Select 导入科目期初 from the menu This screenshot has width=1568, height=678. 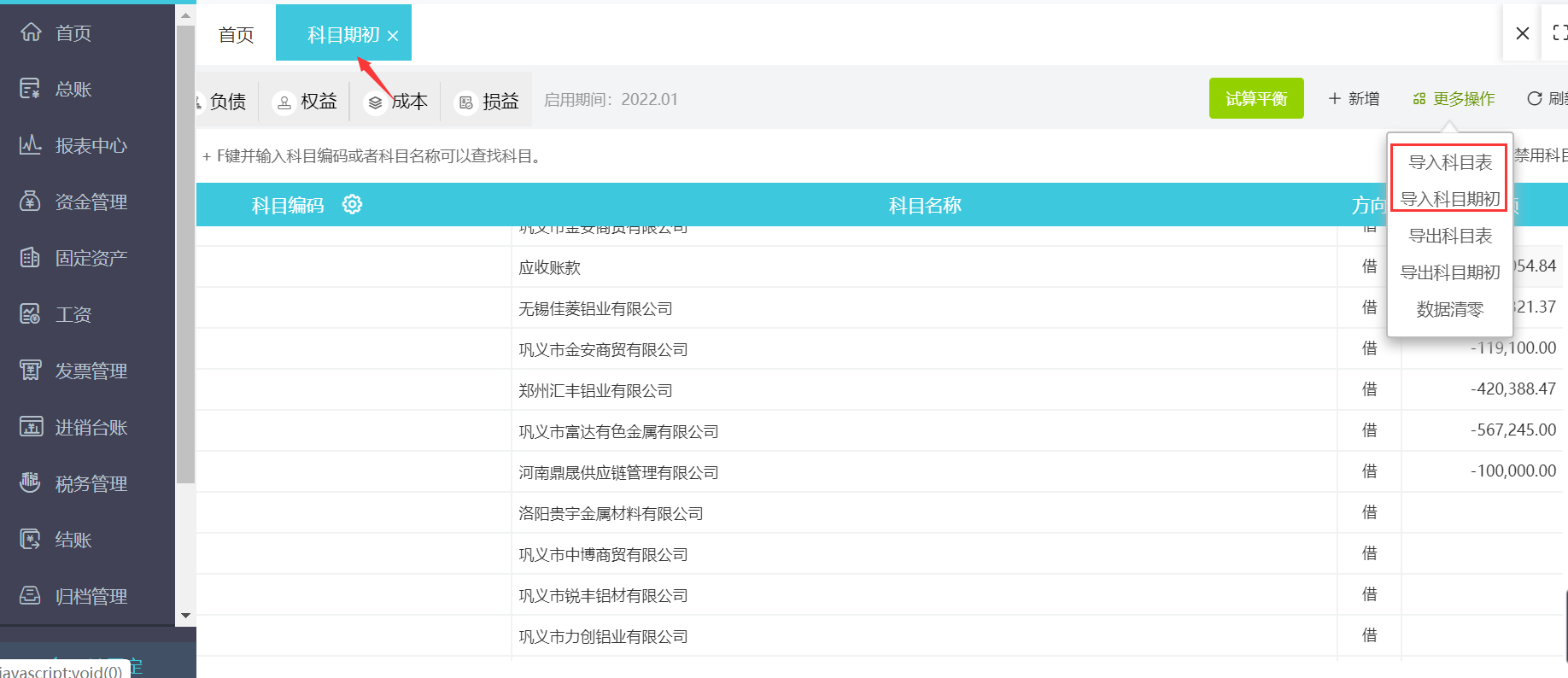(1449, 199)
